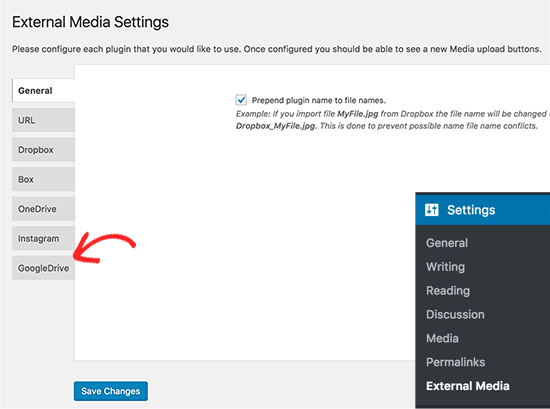
Task: Click External Media menu item
Action: (x=468, y=386)
